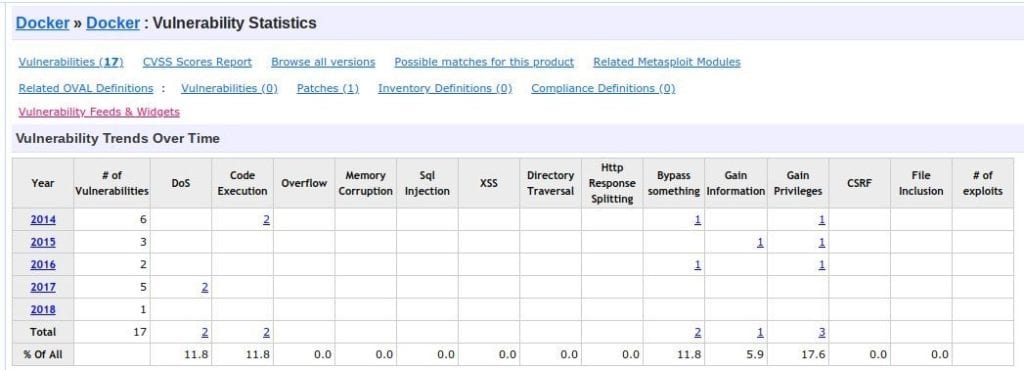The width and height of the screenshot is (1024, 370).
Task: Open the 2015 year link
Action: click(x=43, y=242)
